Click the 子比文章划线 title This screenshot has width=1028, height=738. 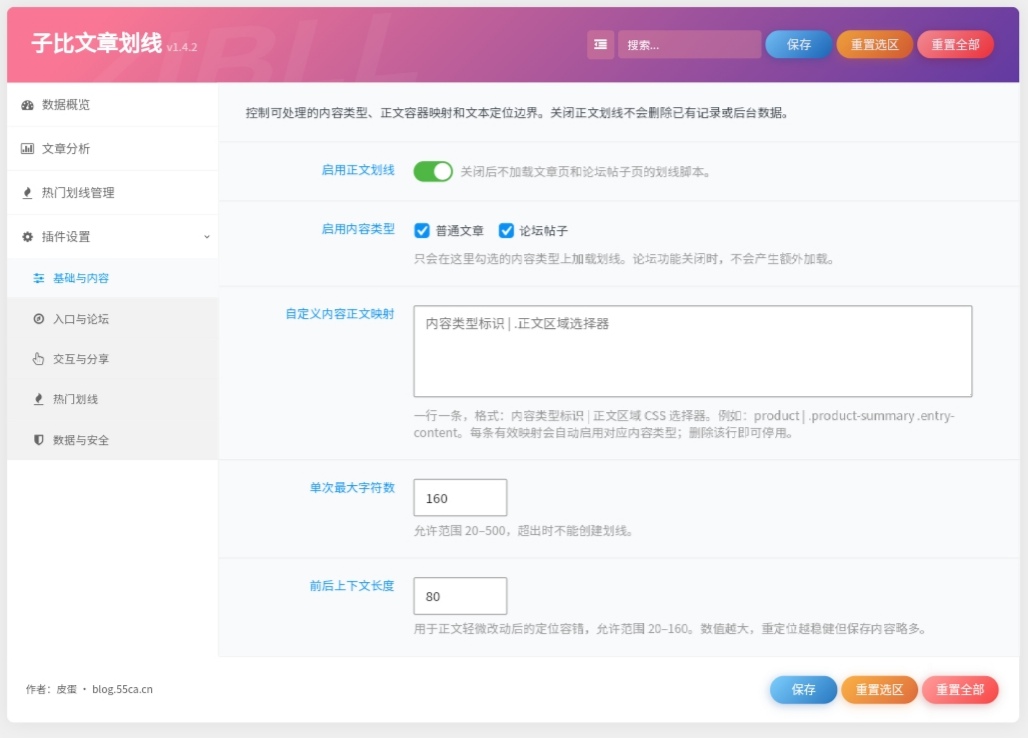97,43
